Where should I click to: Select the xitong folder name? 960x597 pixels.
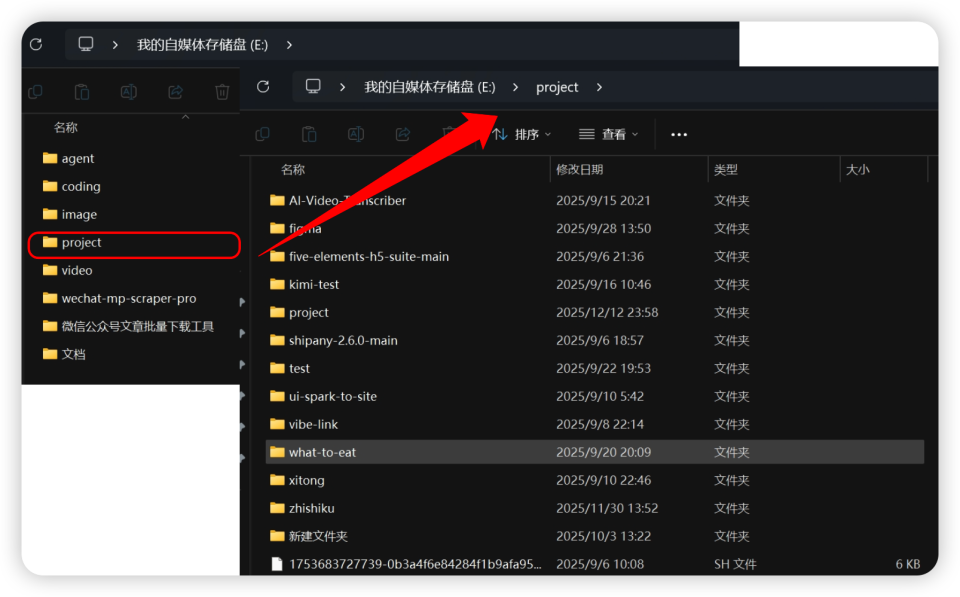click(307, 480)
